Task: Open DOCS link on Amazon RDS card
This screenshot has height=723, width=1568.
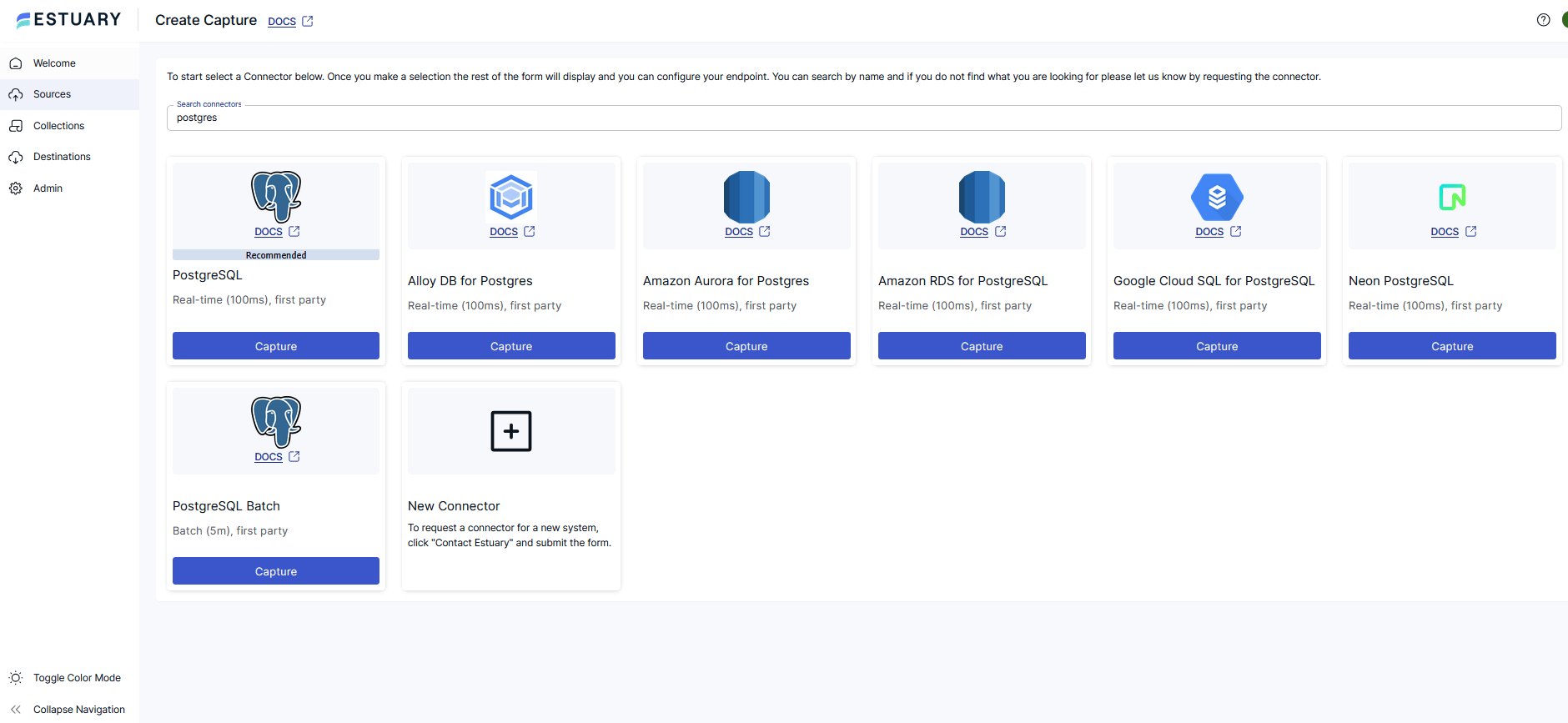Action: coord(974,232)
